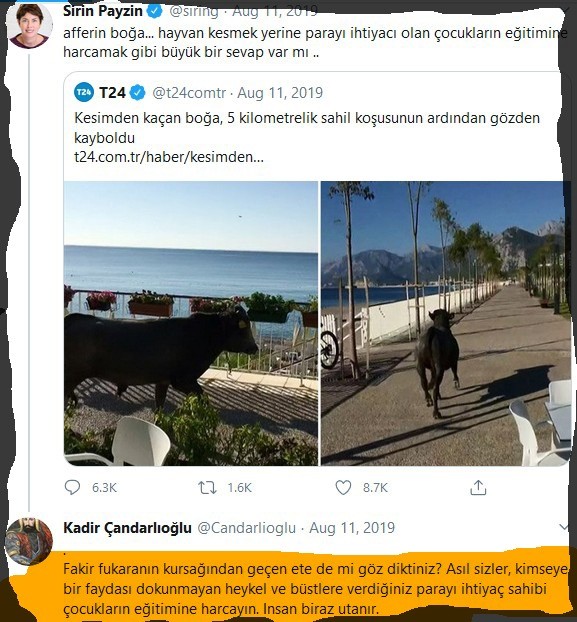Visit the @t24comtr handle
Viewport: 577px width, 622px height.
(x=189, y=93)
